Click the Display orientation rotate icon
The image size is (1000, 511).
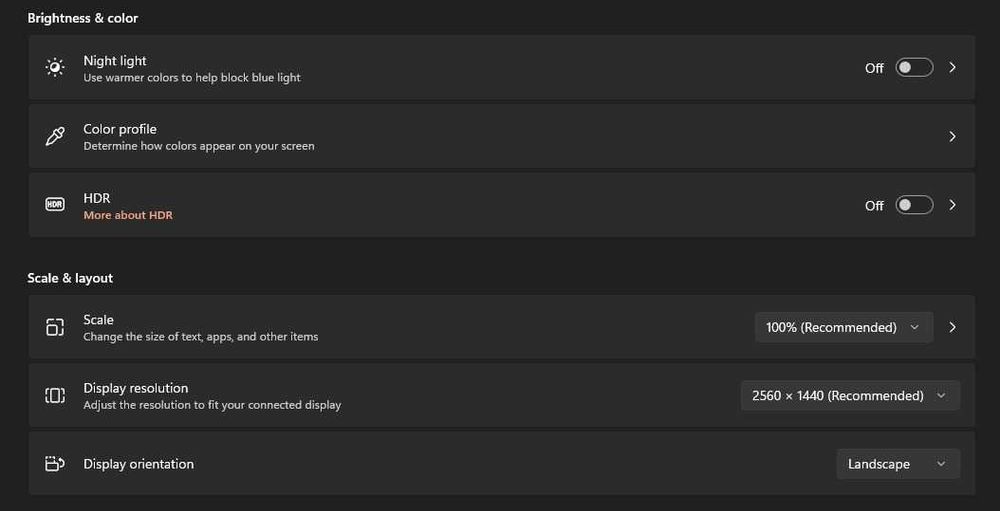point(55,464)
